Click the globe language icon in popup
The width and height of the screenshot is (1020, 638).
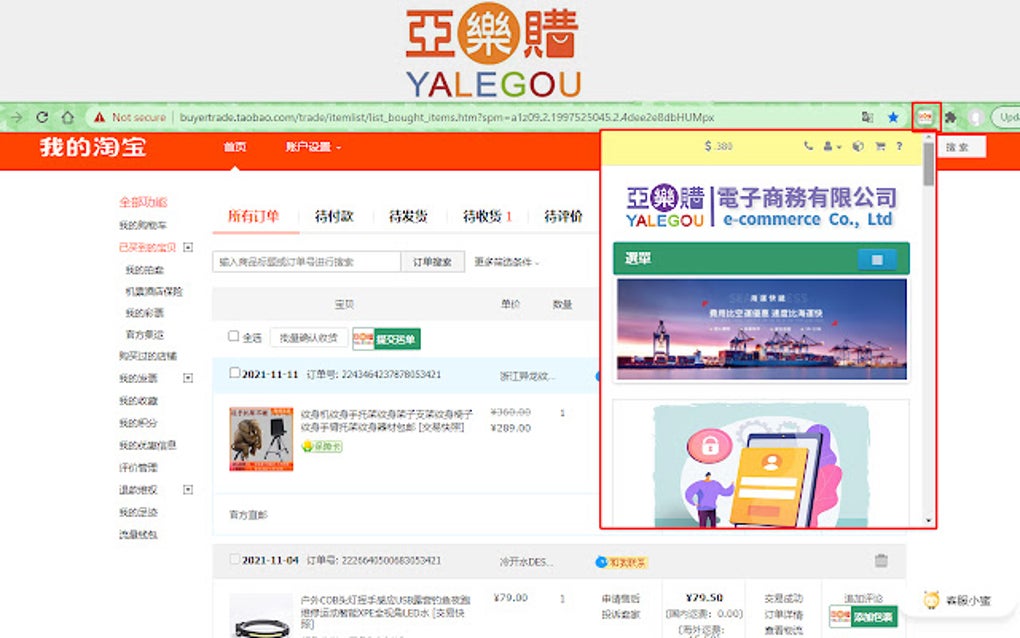[858, 146]
